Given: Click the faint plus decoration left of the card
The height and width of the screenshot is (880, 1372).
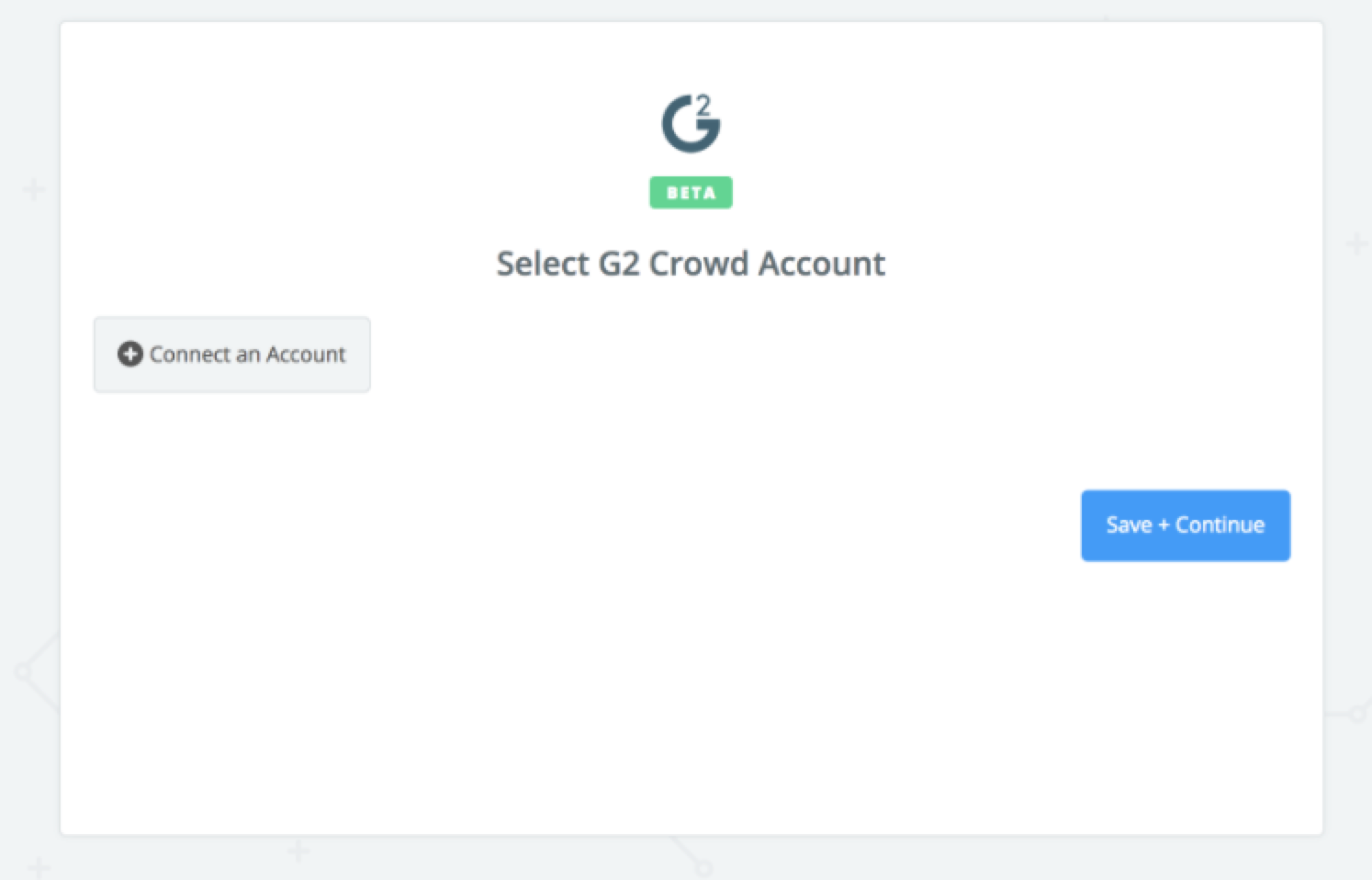Looking at the screenshot, I should pyautogui.click(x=34, y=190).
